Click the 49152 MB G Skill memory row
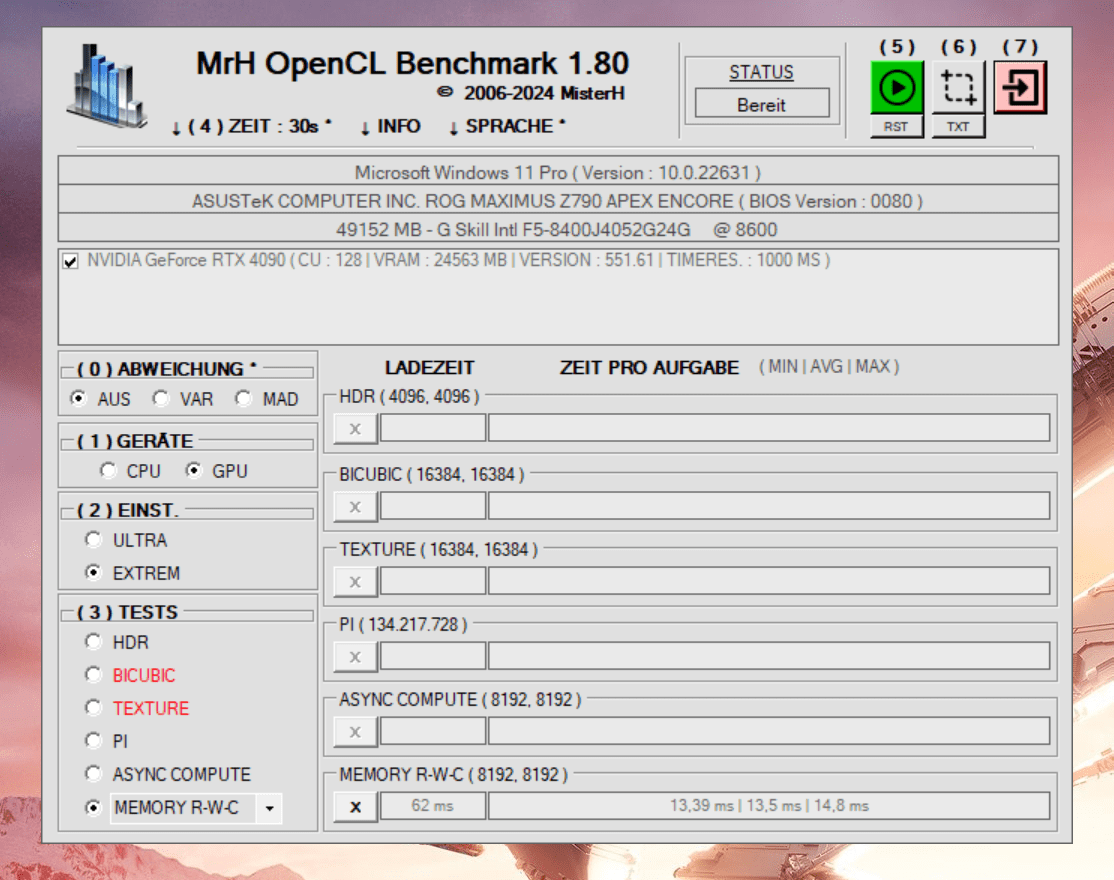Screen dimensions: 1114x880 coord(558,229)
